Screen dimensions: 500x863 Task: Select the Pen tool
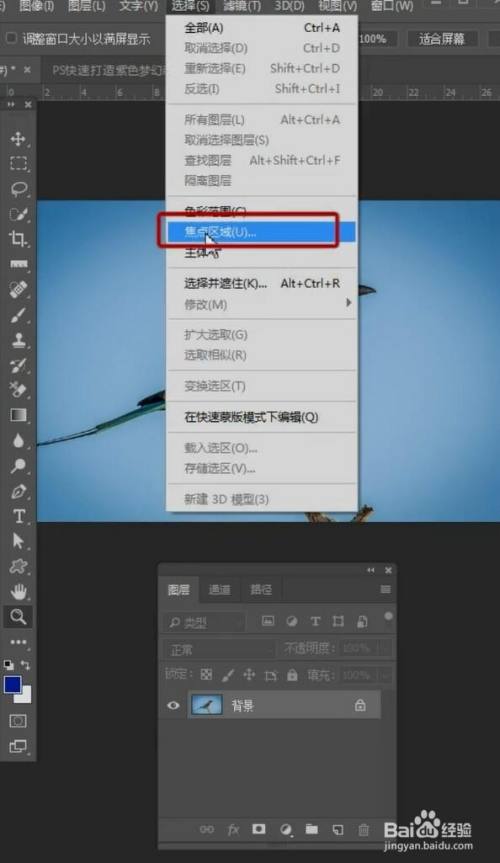[18, 491]
